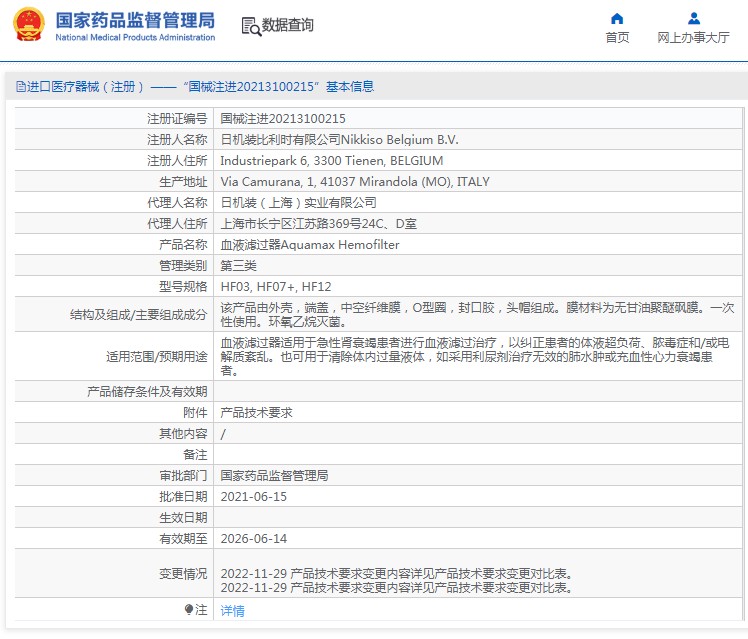This screenshot has height=639, width=748.
Task: Select structure composition description text
Action: [x=477, y=314]
